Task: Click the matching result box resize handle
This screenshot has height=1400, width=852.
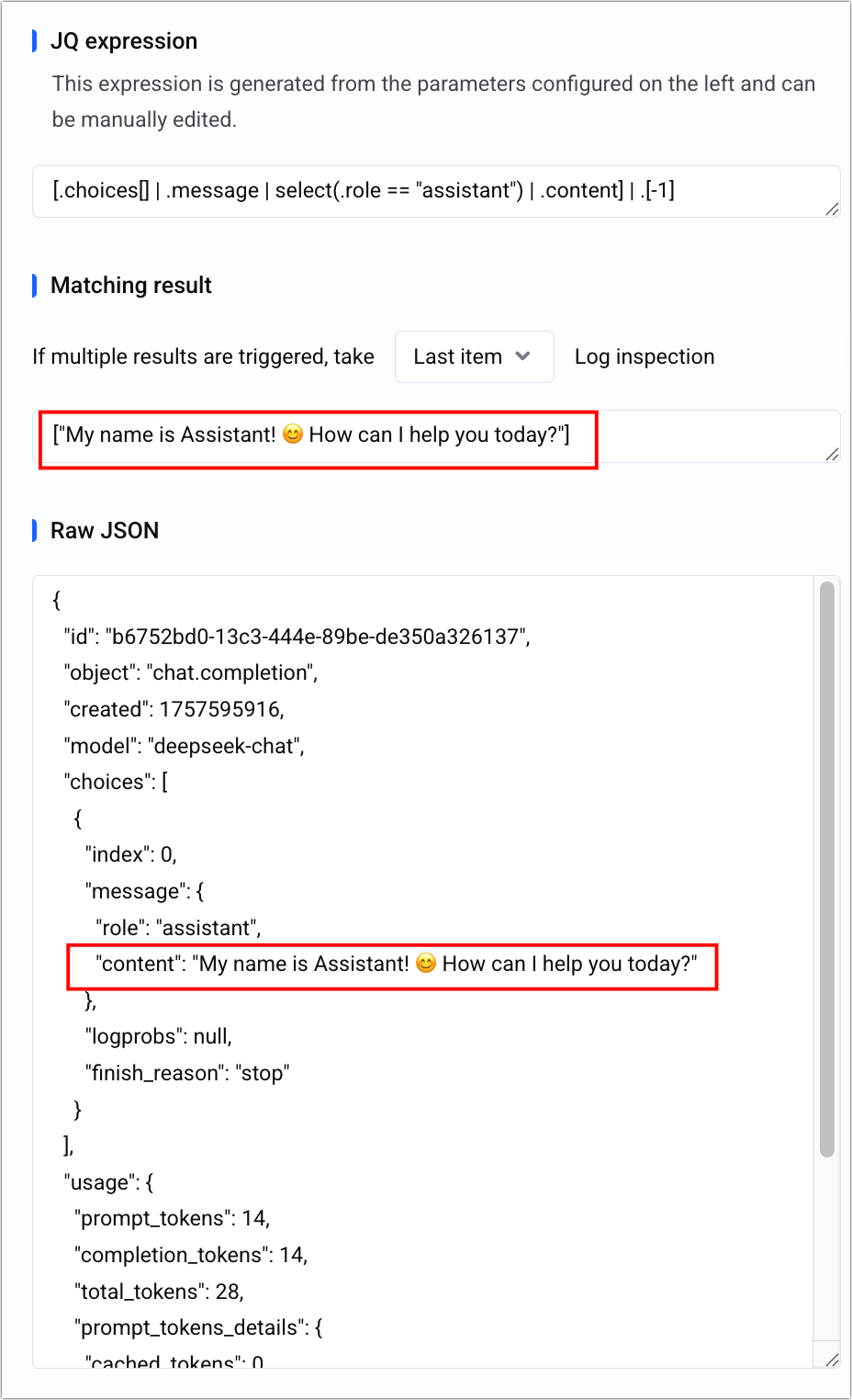Action: (832, 454)
